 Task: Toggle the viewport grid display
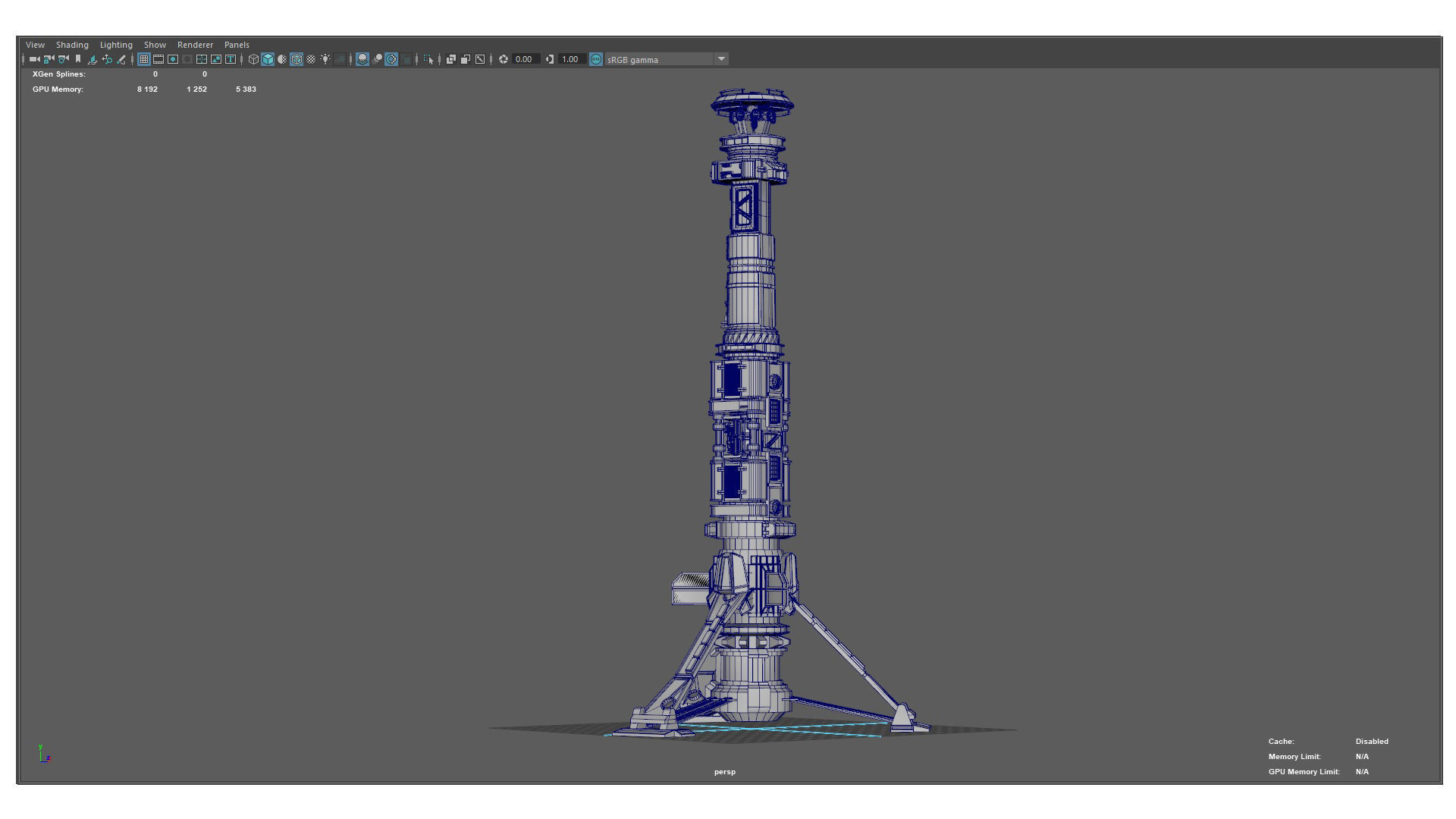[x=143, y=59]
